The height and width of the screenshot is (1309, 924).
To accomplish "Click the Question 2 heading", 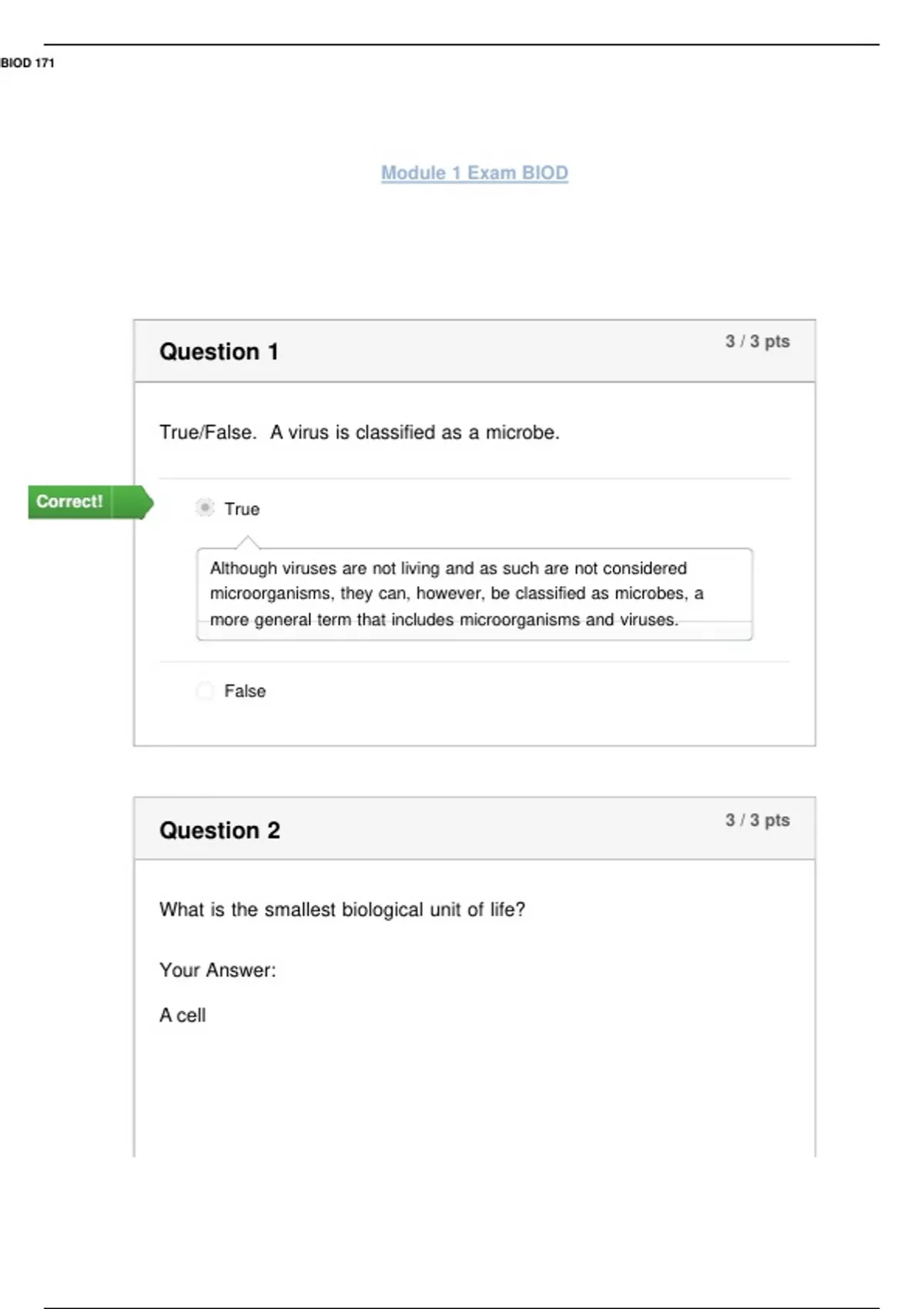I will tap(219, 830).
